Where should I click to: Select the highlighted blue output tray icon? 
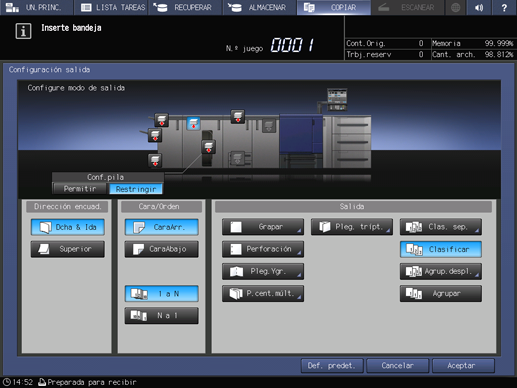[193, 123]
